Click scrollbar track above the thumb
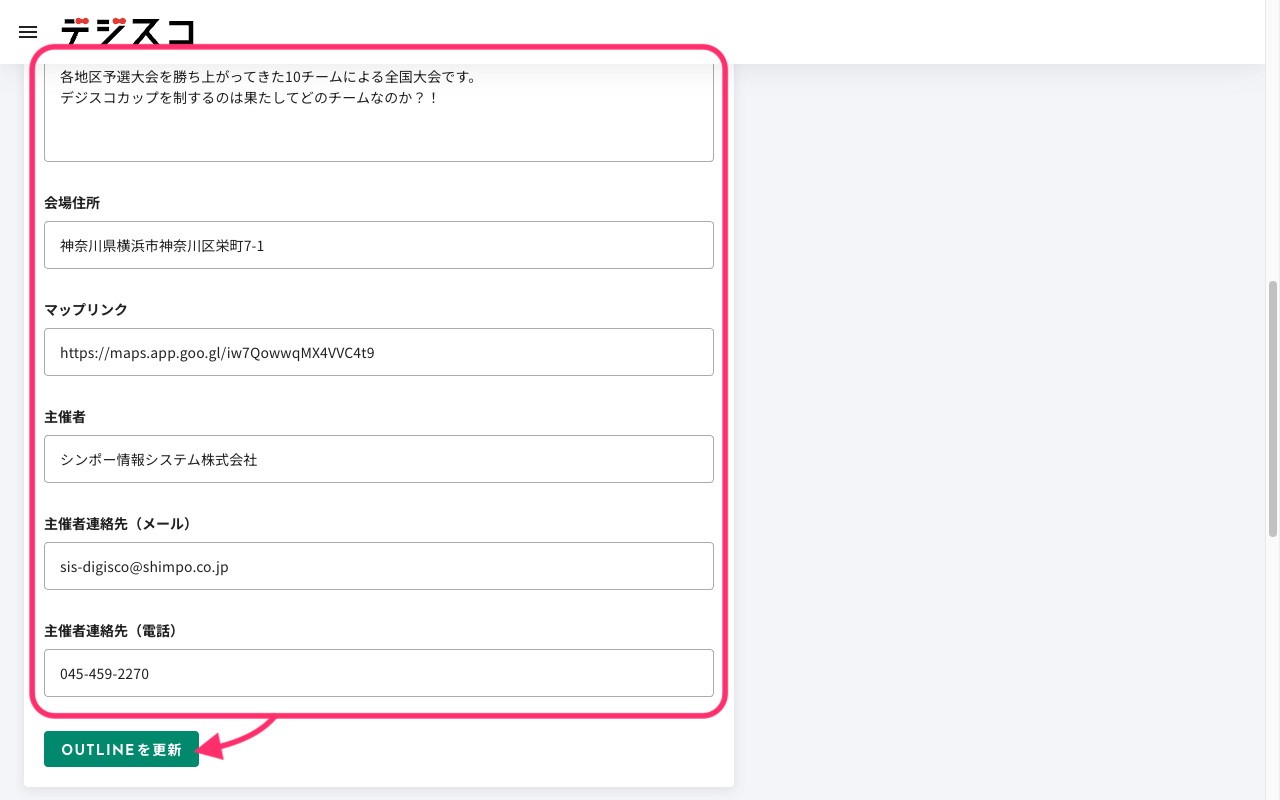This screenshot has height=800, width=1280. [1272, 170]
